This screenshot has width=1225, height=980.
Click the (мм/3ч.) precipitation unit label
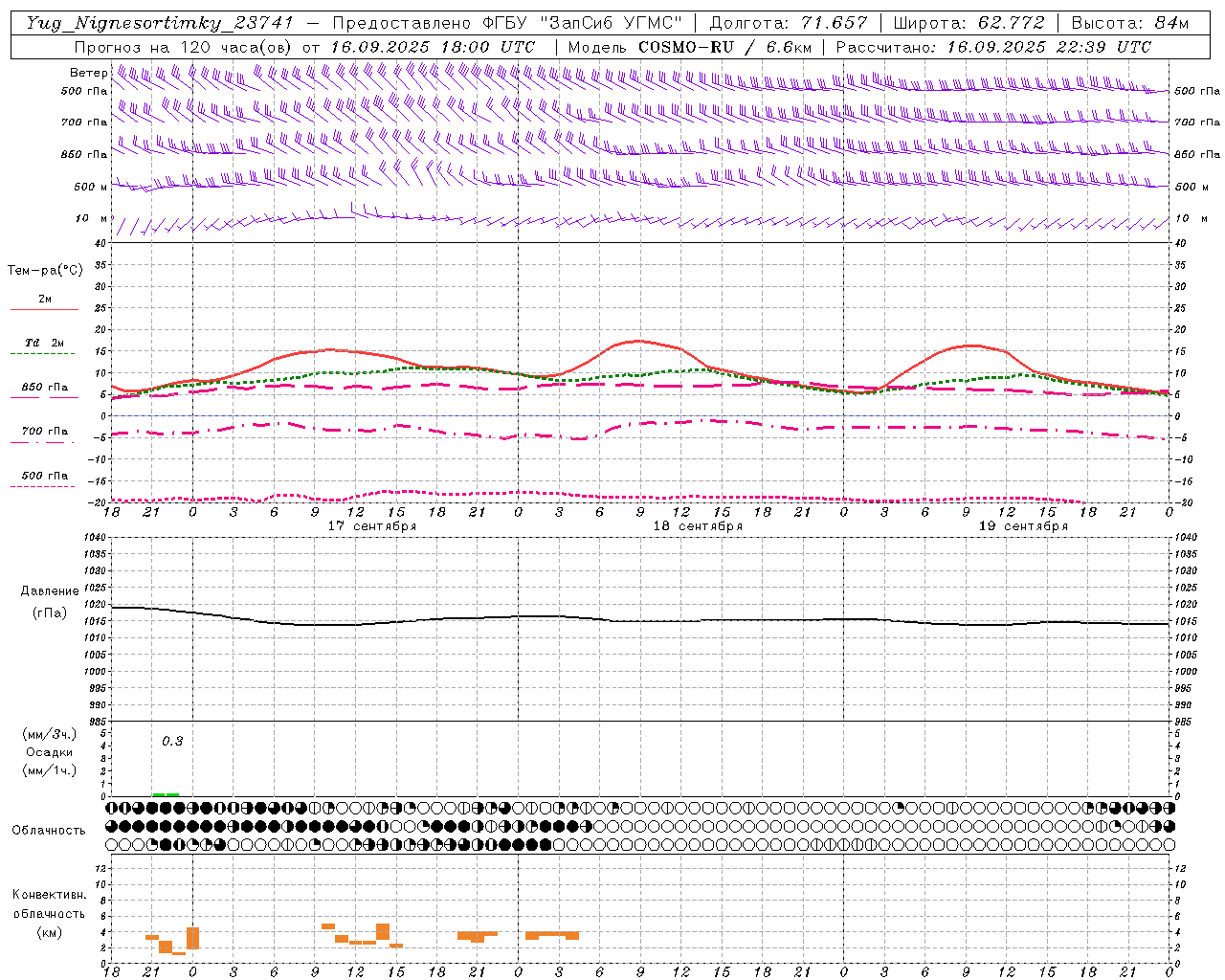pos(50,734)
